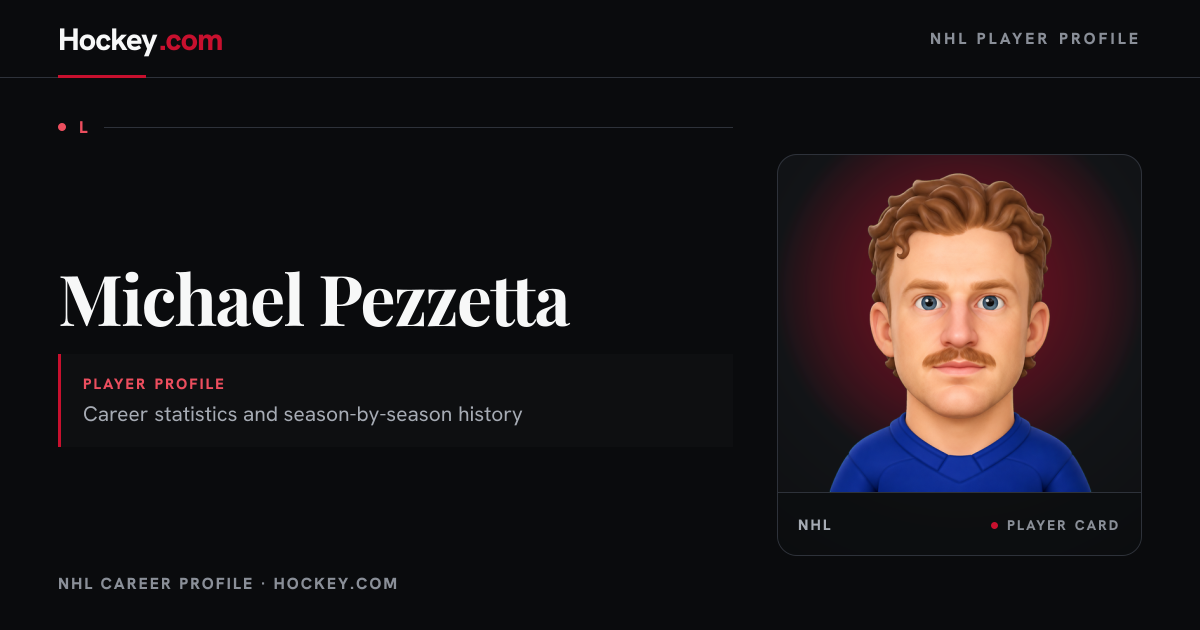Select the "L" position label
This screenshot has height=630, width=1200.
[x=84, y=127]
